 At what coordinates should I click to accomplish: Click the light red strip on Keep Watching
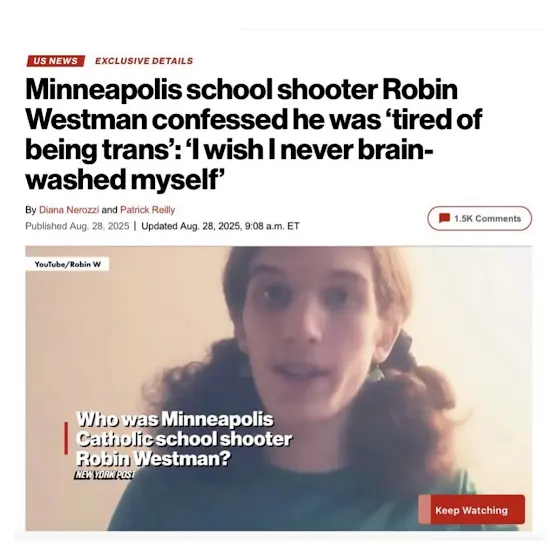pos(425,510)
